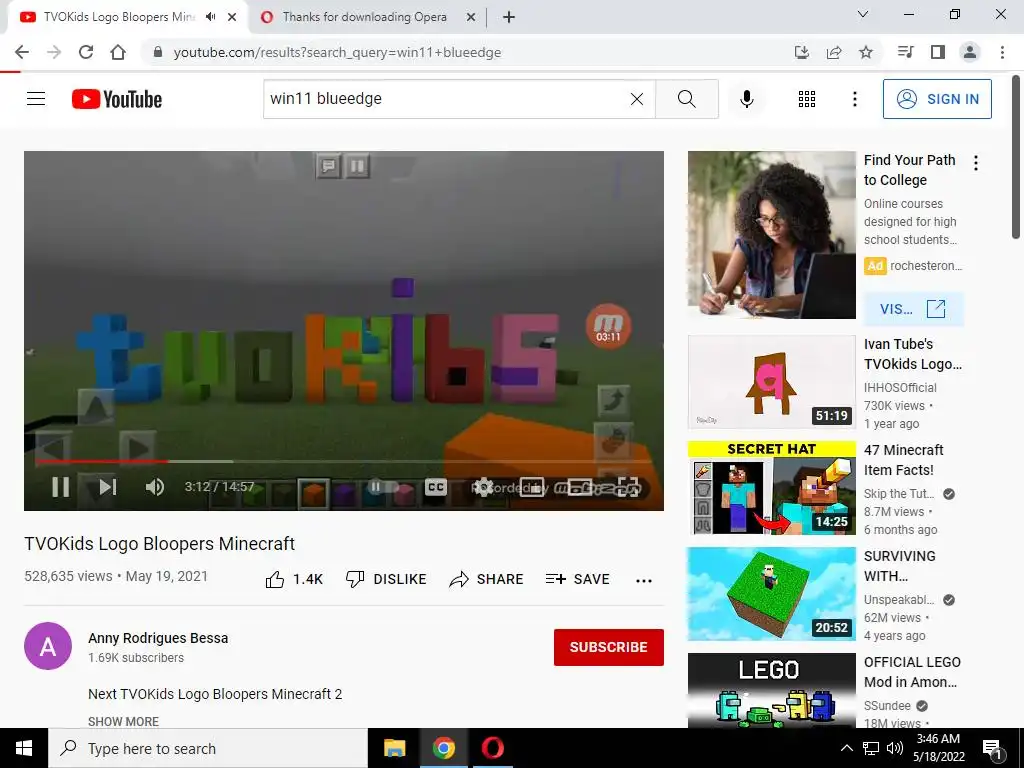This screenshot has width=1024, height=768.
Task: Open more actions ellipsis below video
Action: coord(644,581)
